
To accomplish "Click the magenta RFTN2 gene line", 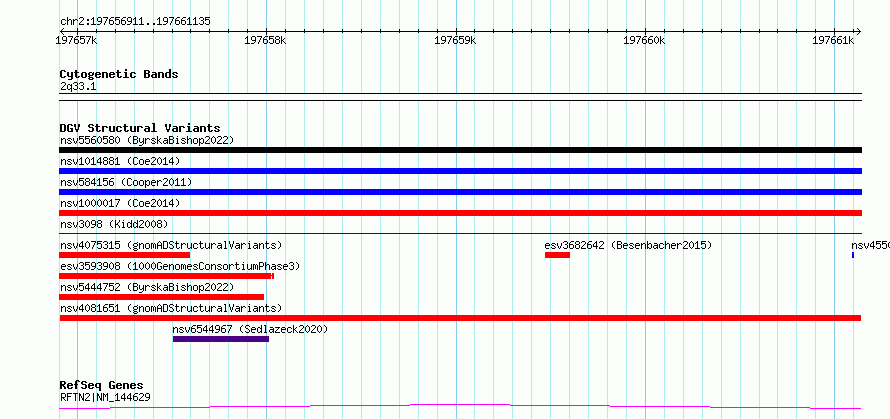I will point(460,407).
